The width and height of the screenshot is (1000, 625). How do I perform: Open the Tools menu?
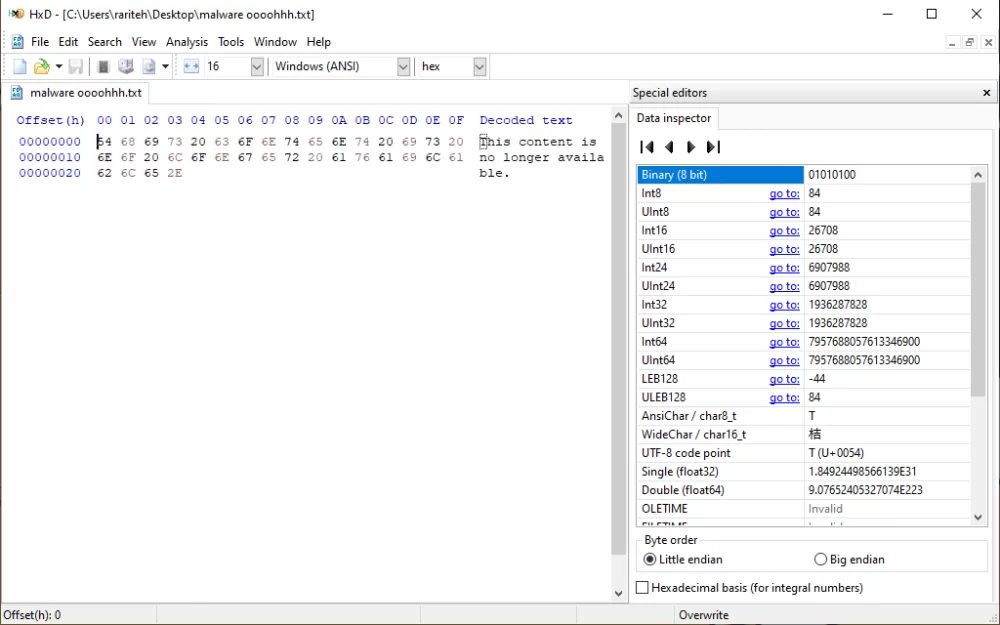(231, 42)
